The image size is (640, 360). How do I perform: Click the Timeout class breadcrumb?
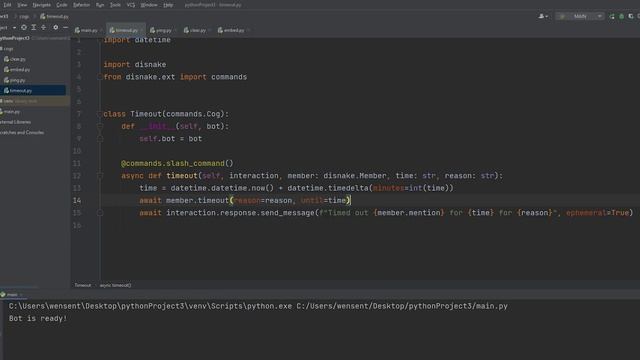point(82,285)
